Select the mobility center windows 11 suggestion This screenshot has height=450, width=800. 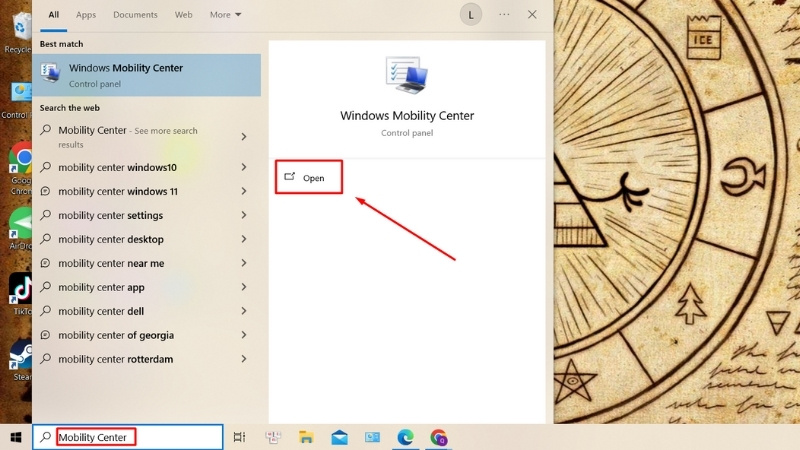(146, 191)
